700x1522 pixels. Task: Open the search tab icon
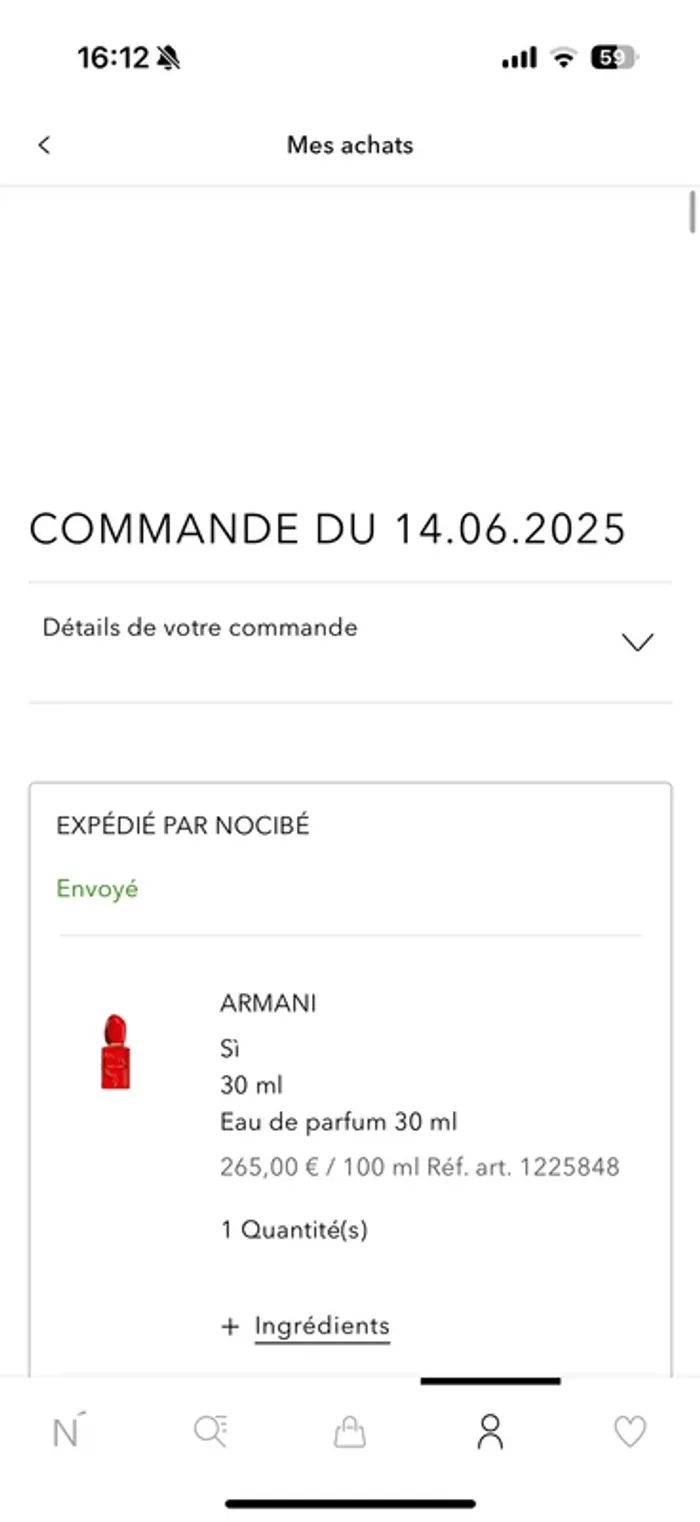pos(210,1432)
